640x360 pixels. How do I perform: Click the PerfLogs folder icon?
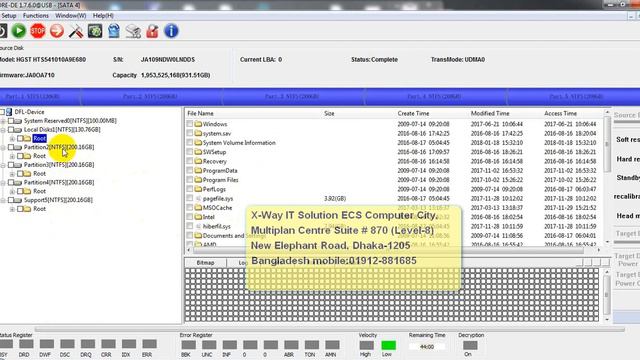pos(198,189)
